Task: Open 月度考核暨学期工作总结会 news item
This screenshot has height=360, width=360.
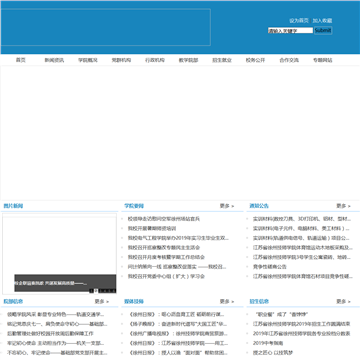Action: [x=166, y=257]
